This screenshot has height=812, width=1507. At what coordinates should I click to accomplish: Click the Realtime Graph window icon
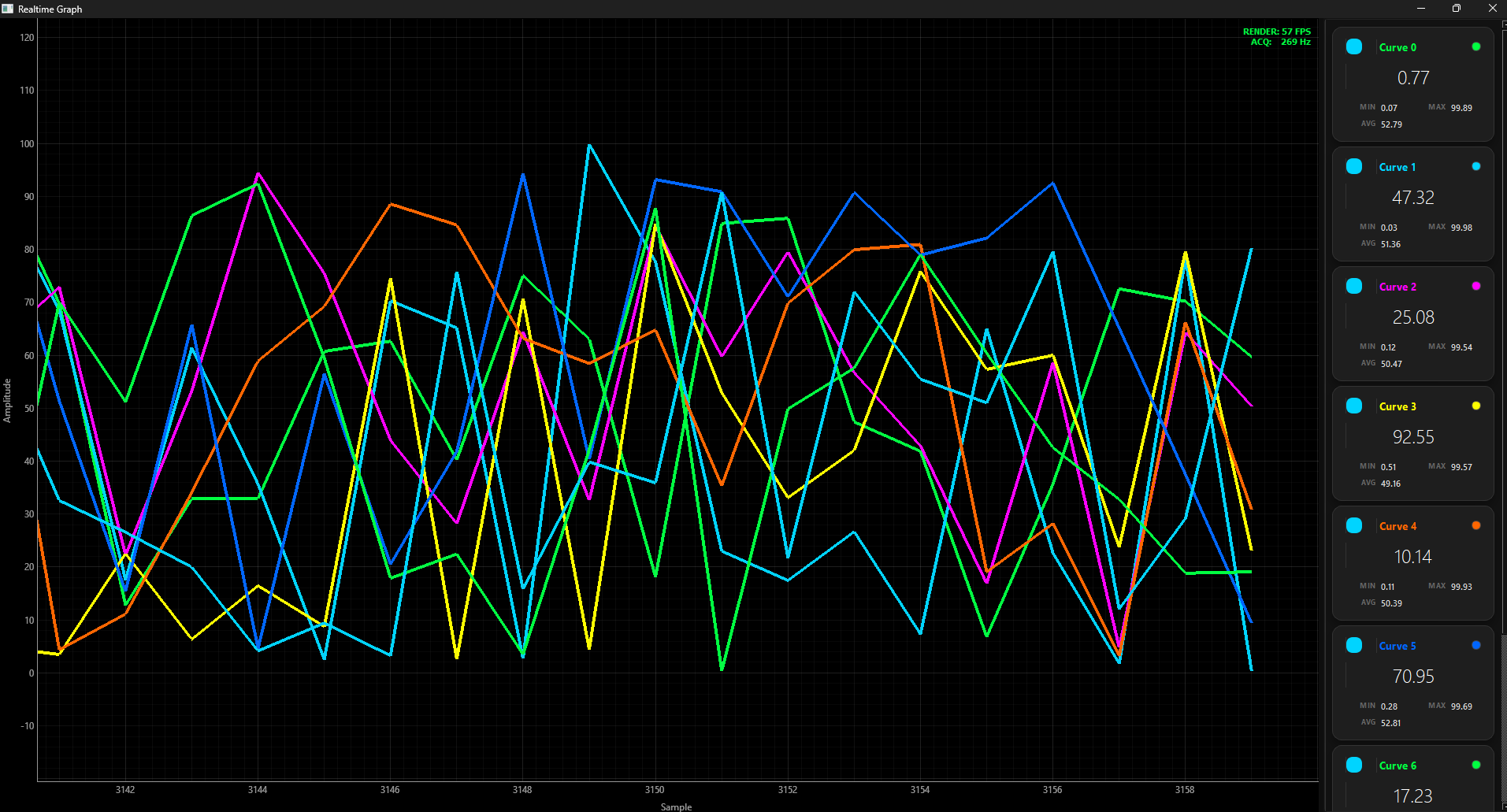(8, 9)
